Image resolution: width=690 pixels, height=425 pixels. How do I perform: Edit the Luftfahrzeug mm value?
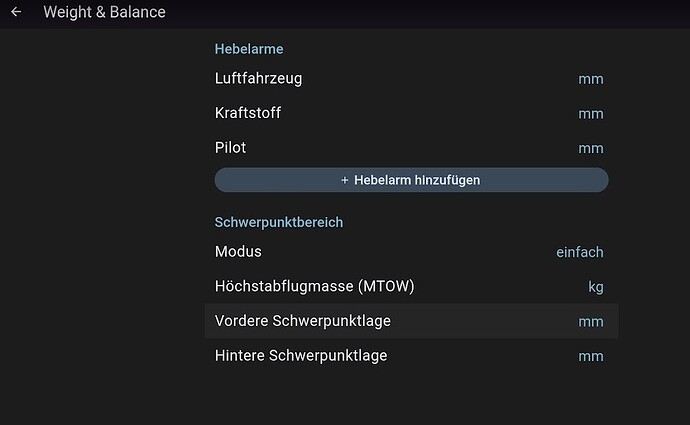[x=590, y=79]
